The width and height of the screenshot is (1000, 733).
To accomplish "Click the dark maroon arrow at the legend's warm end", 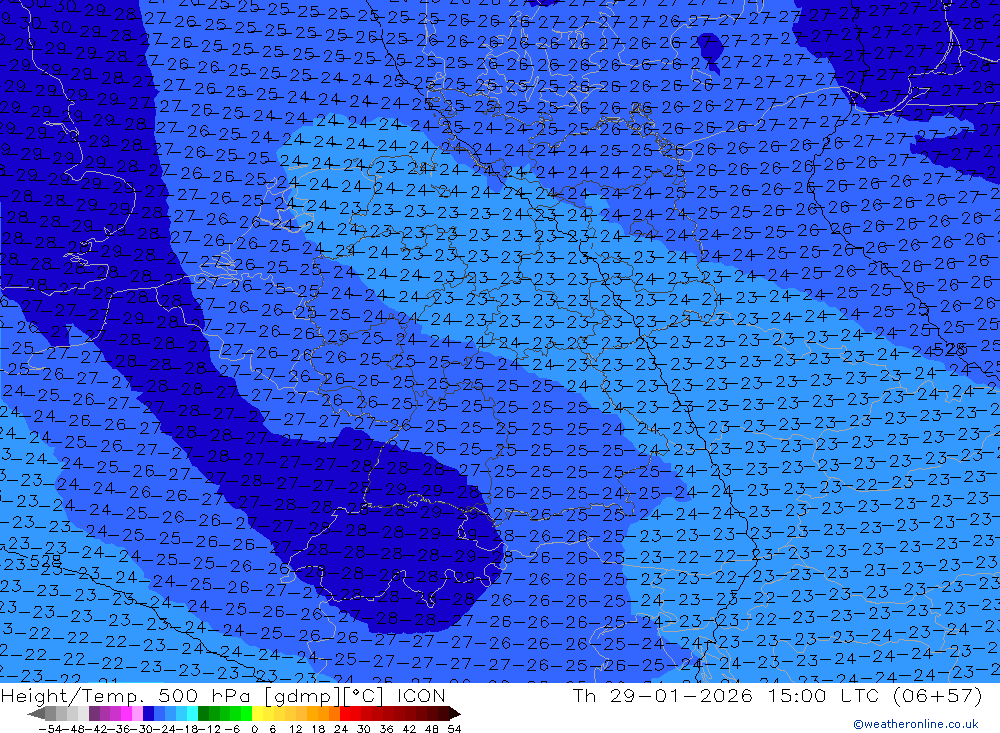I will 454,713.
